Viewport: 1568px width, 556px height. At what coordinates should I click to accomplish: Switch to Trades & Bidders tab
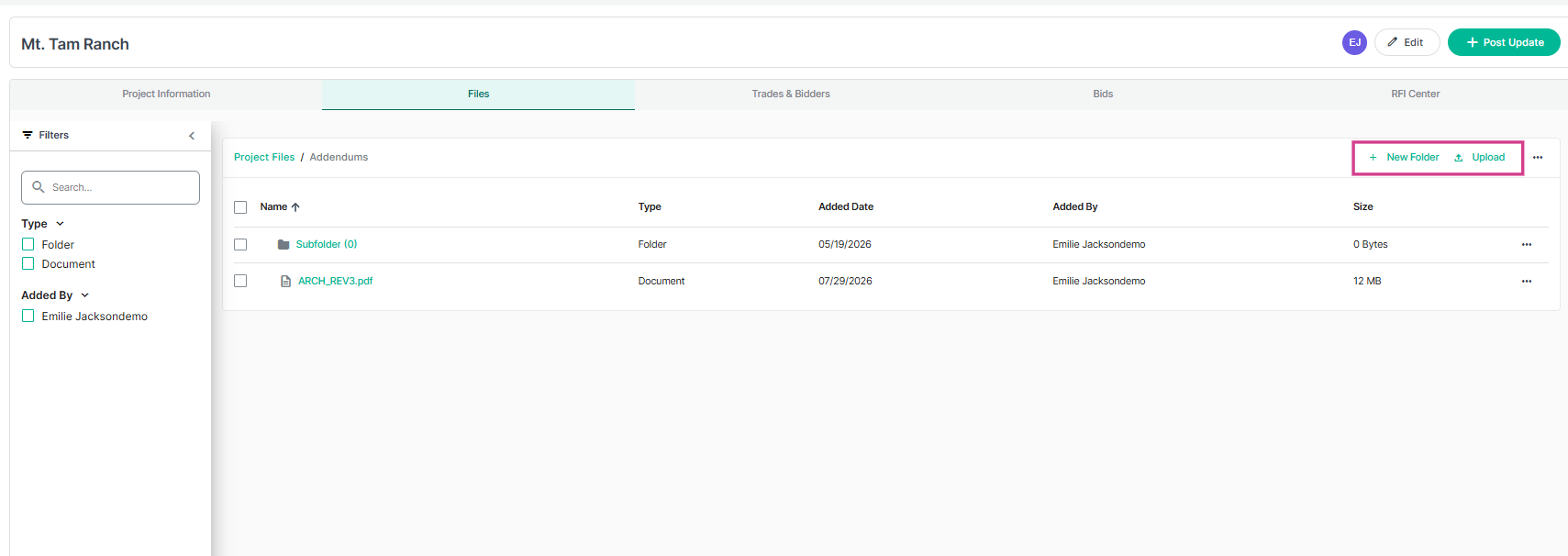coord(791,95)
